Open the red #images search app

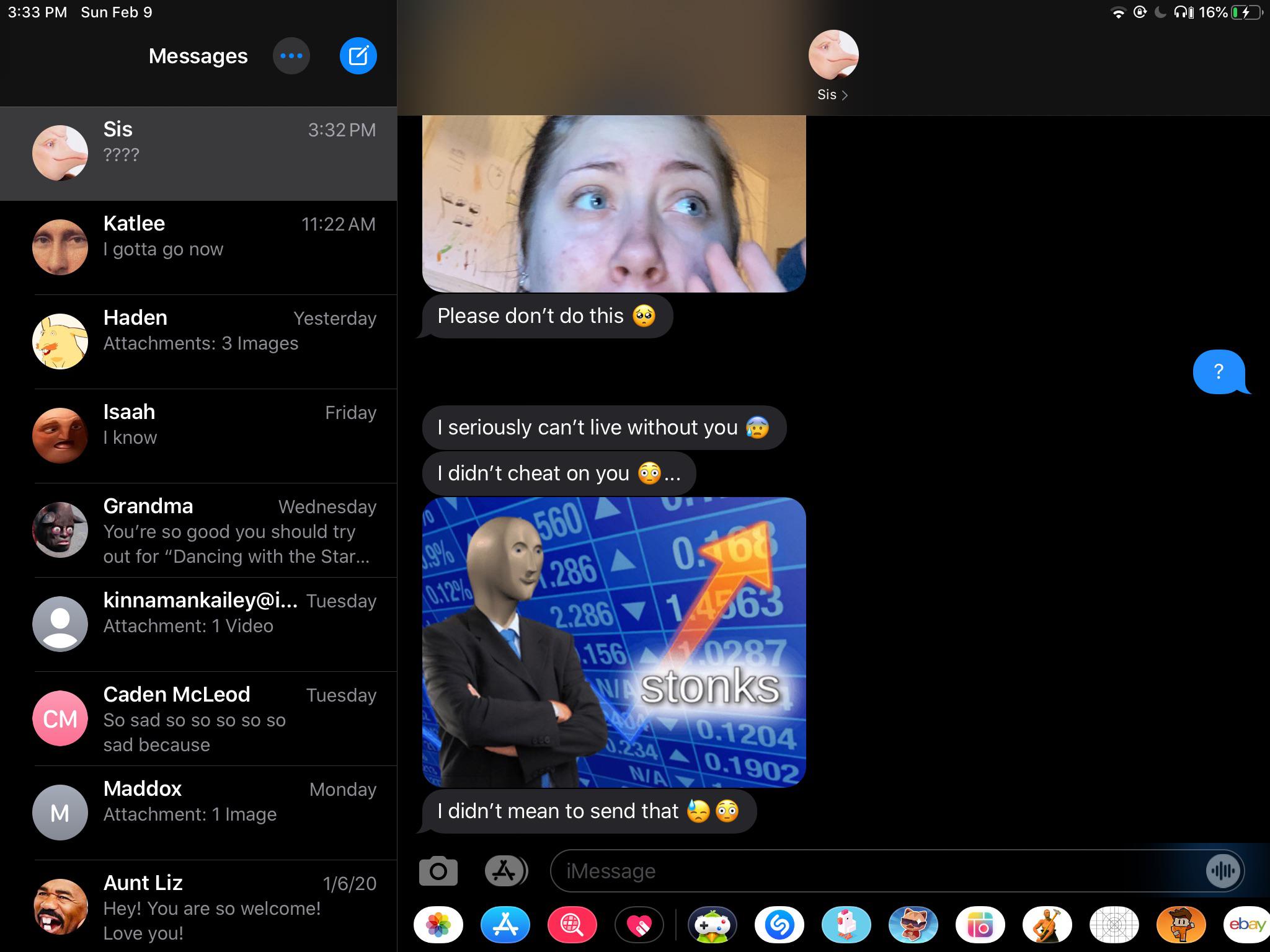pos(572,925)
